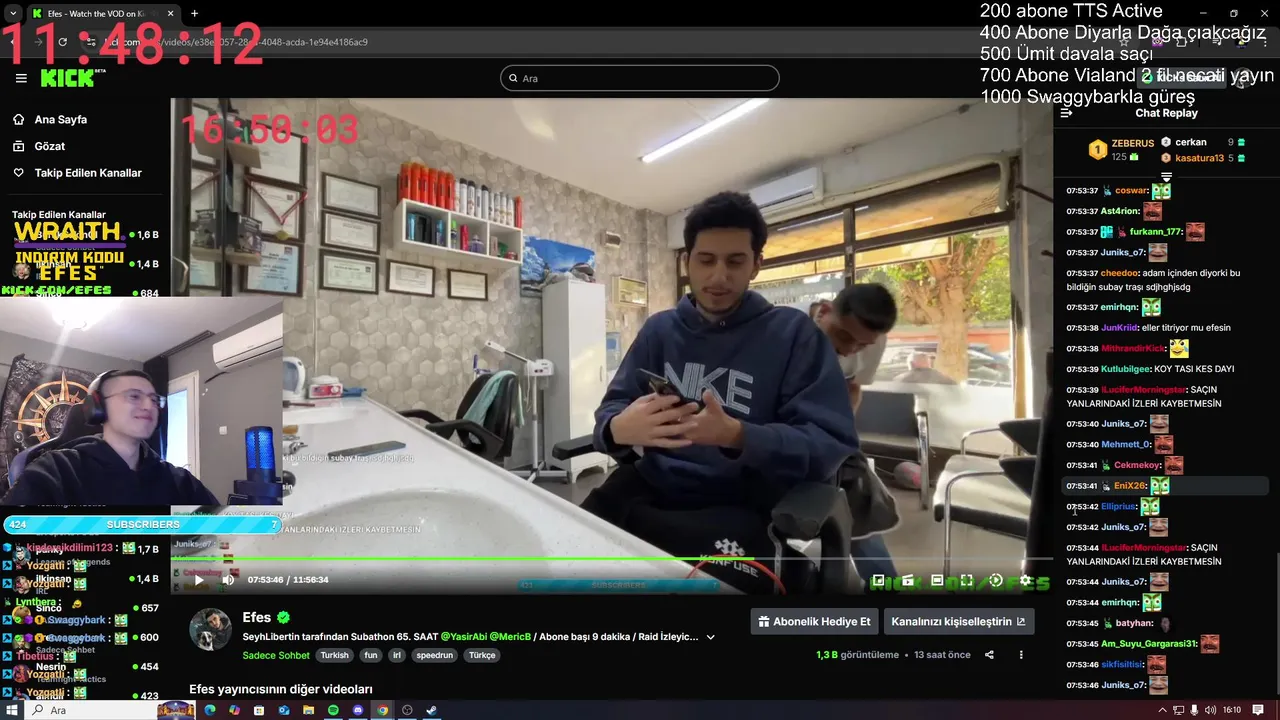
Task: Click Kanalınızı kişiselleştirin button
Action: tap(958, 621)
